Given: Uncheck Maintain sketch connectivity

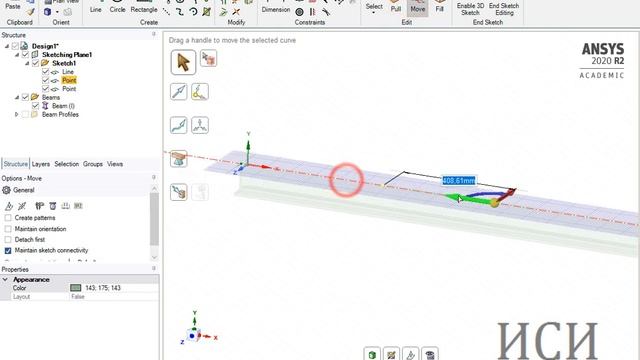Looking at the screenshot, I should [x=8, y=251].
